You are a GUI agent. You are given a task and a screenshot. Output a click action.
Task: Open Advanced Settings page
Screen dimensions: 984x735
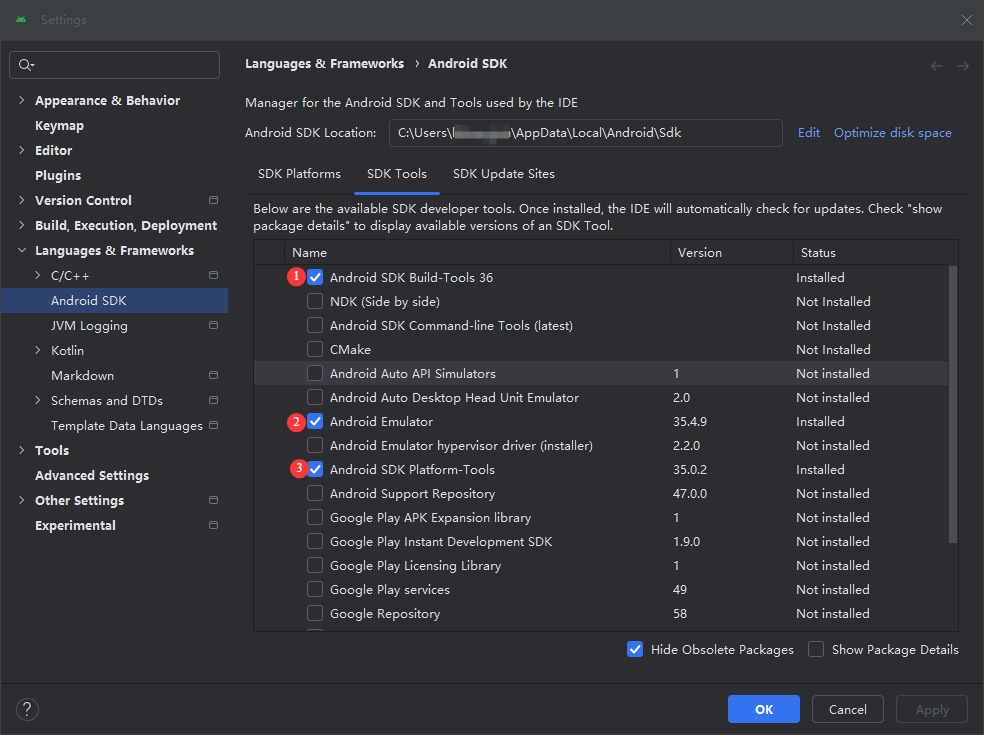(x=92, y=475)
